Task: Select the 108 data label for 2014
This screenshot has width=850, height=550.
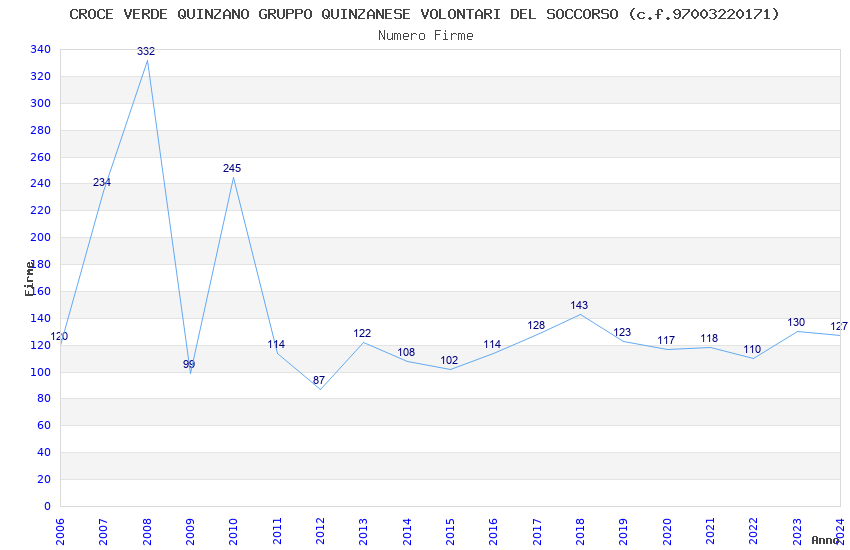Action: [x=406, y=352]
